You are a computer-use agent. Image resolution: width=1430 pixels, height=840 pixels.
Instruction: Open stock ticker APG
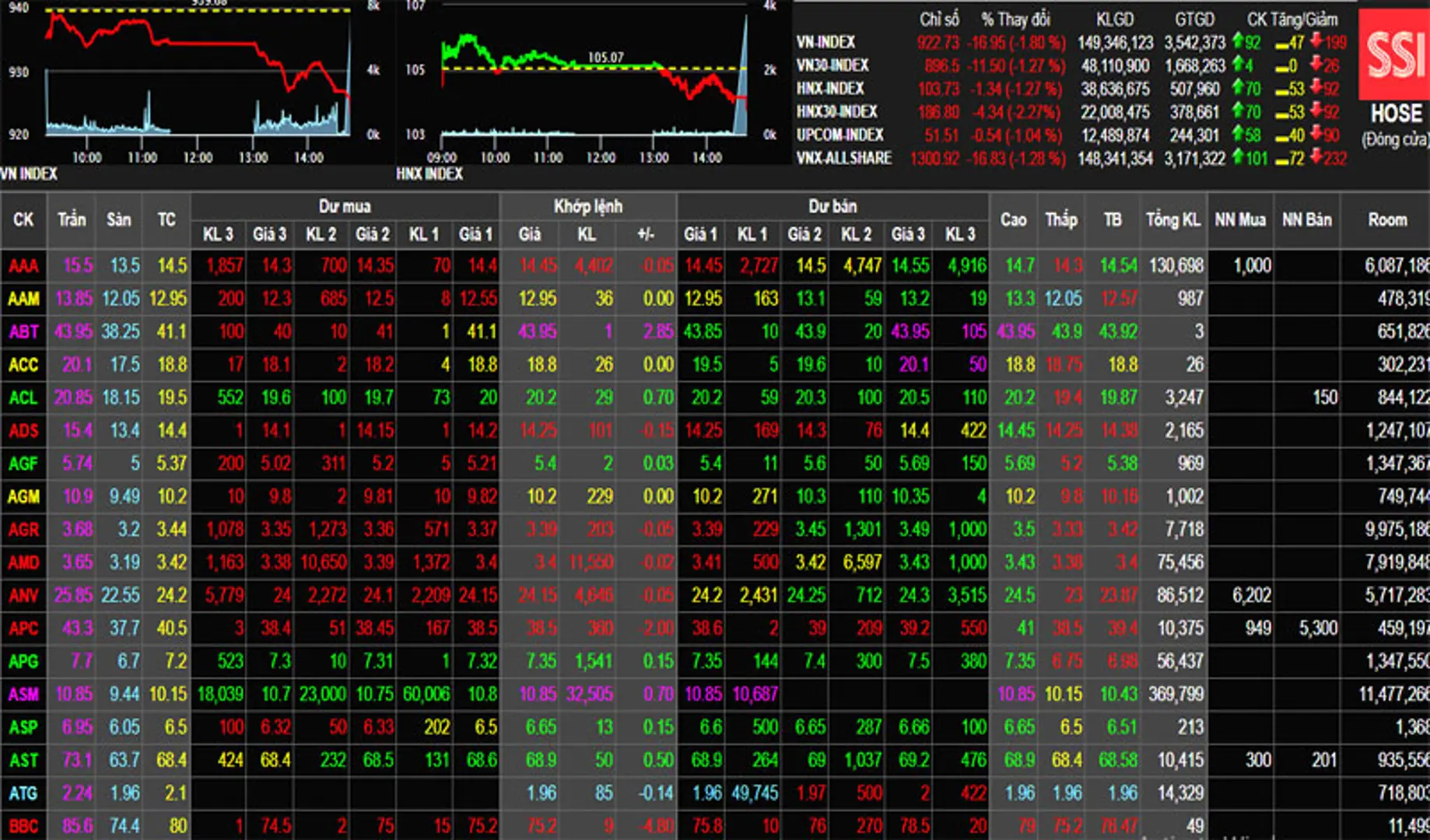point(23,662)
